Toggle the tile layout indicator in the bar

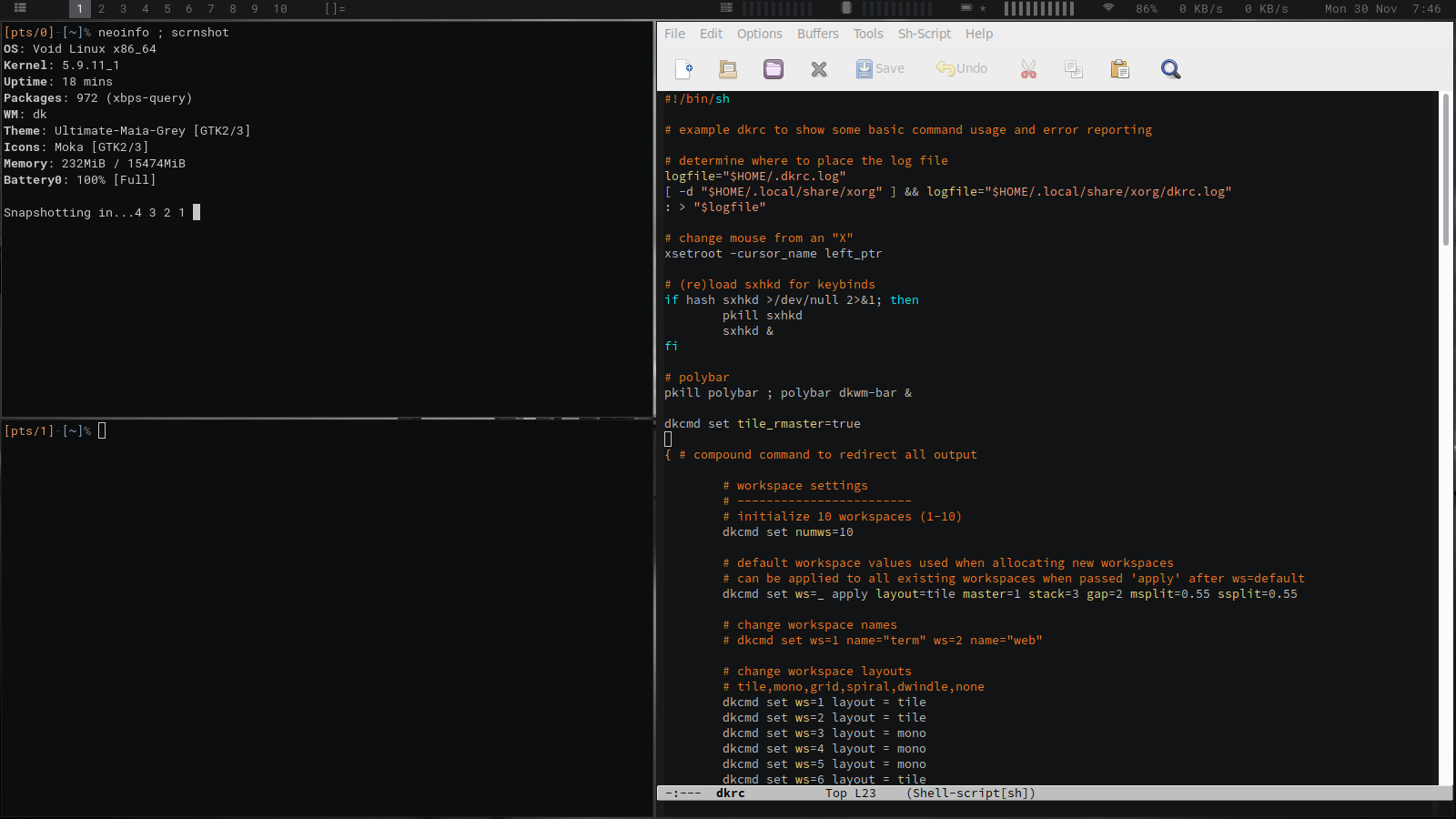click(x=335, y=9)
